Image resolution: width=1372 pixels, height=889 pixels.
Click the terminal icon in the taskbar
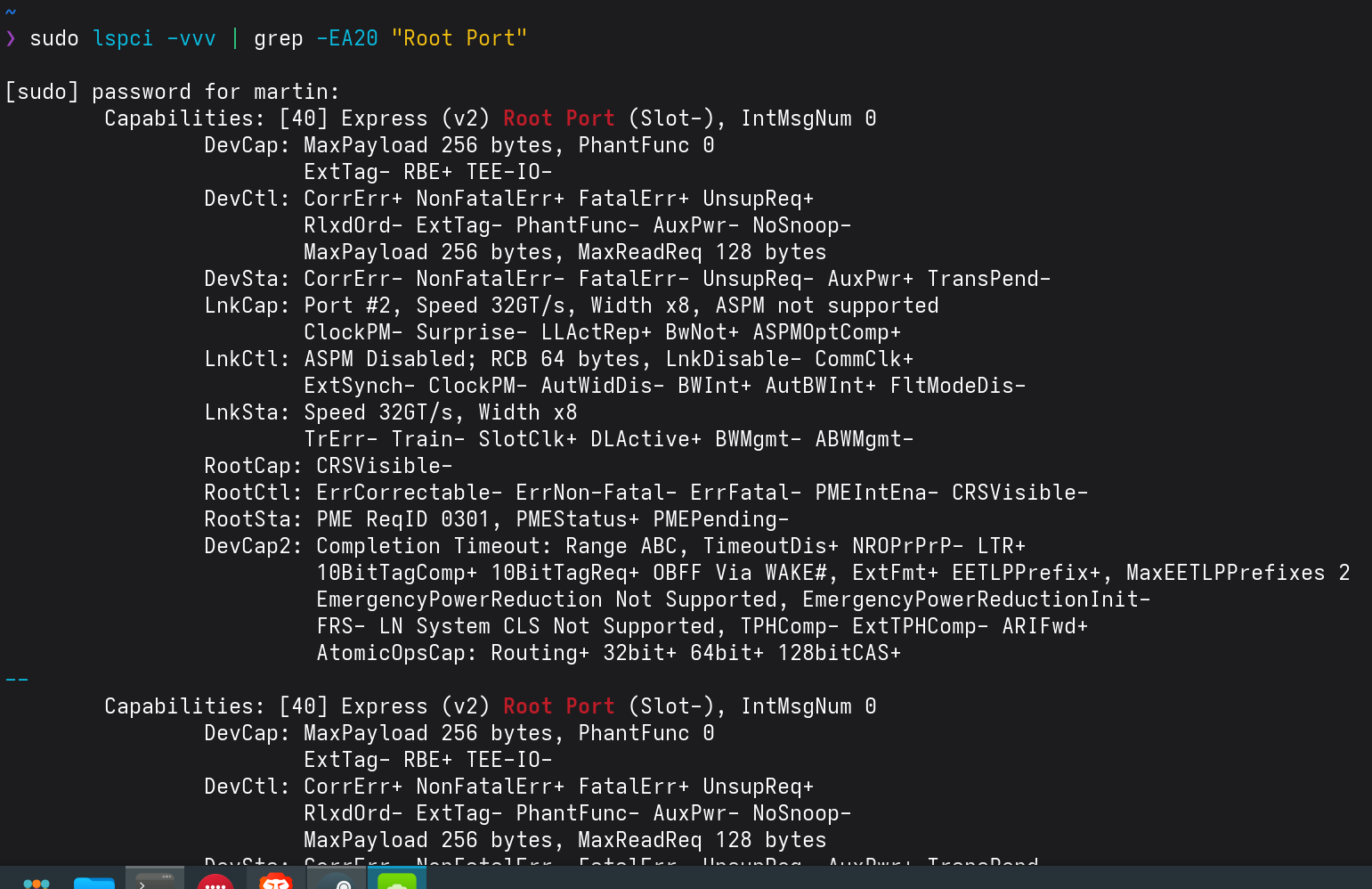click(x=155, y=879)
